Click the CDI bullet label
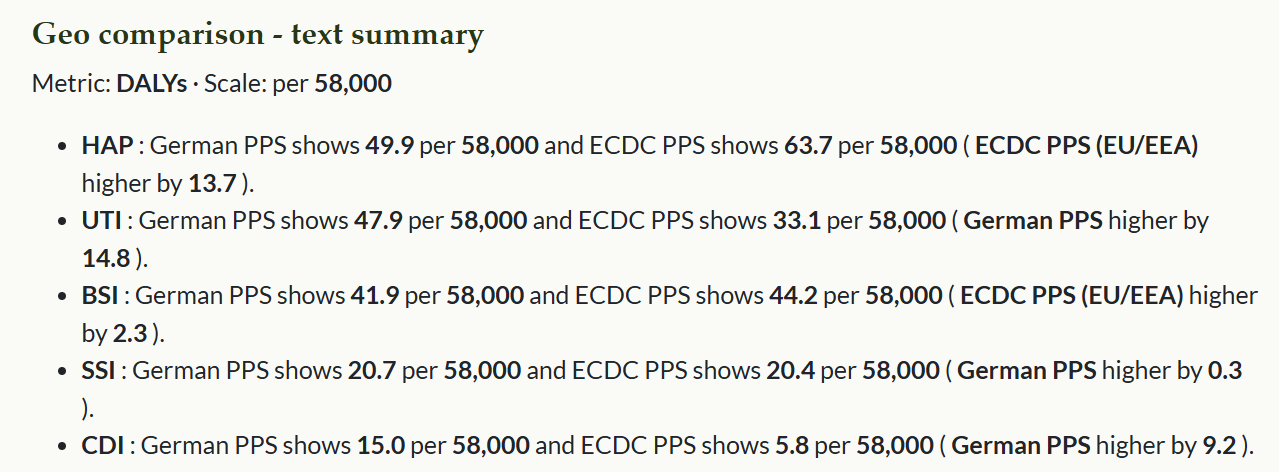Screen dimensions: 1279x472 tap(103, 445)
